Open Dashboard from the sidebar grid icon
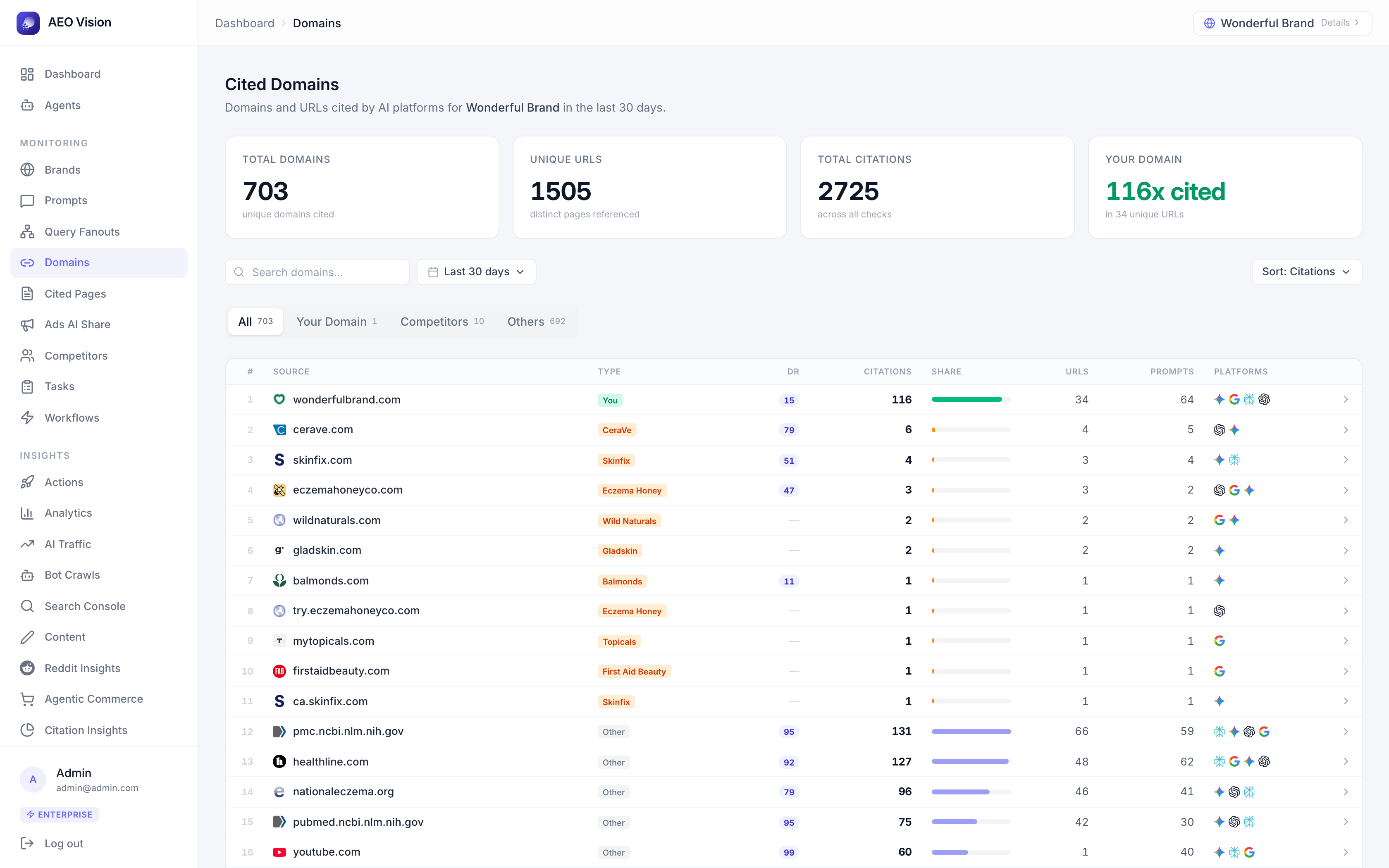 pyautogui.click(x=27, y=74)
